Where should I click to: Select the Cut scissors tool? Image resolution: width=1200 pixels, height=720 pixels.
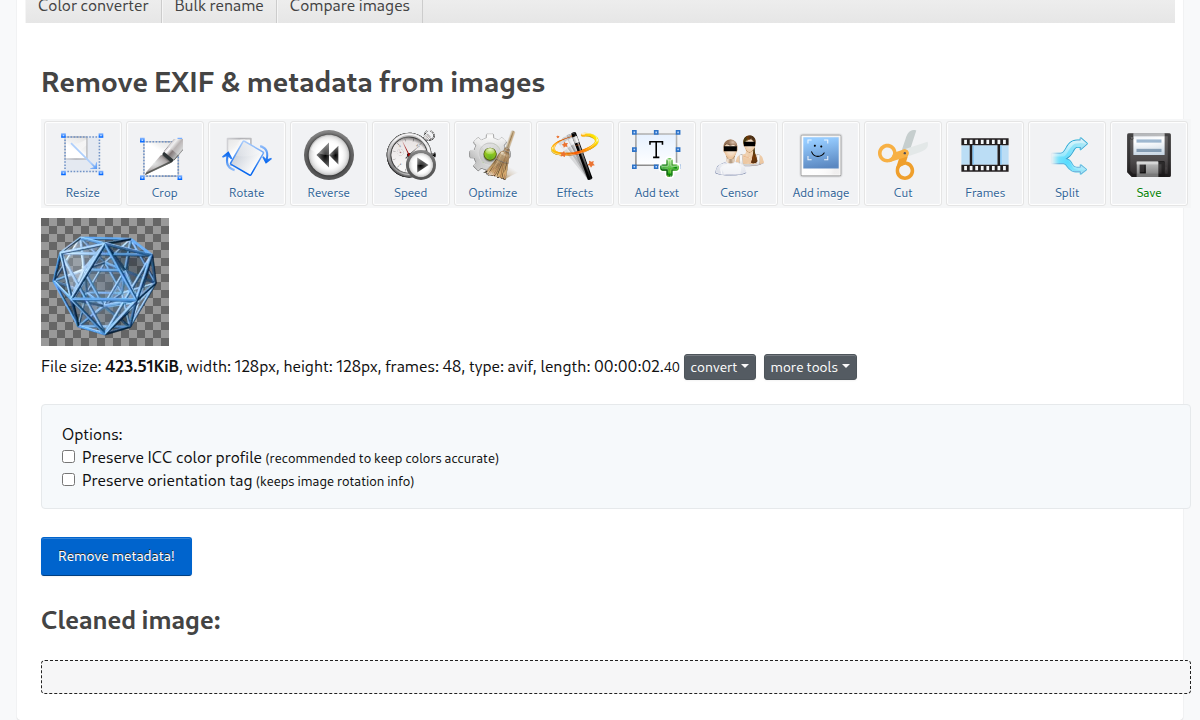click(x=903, y=164)
